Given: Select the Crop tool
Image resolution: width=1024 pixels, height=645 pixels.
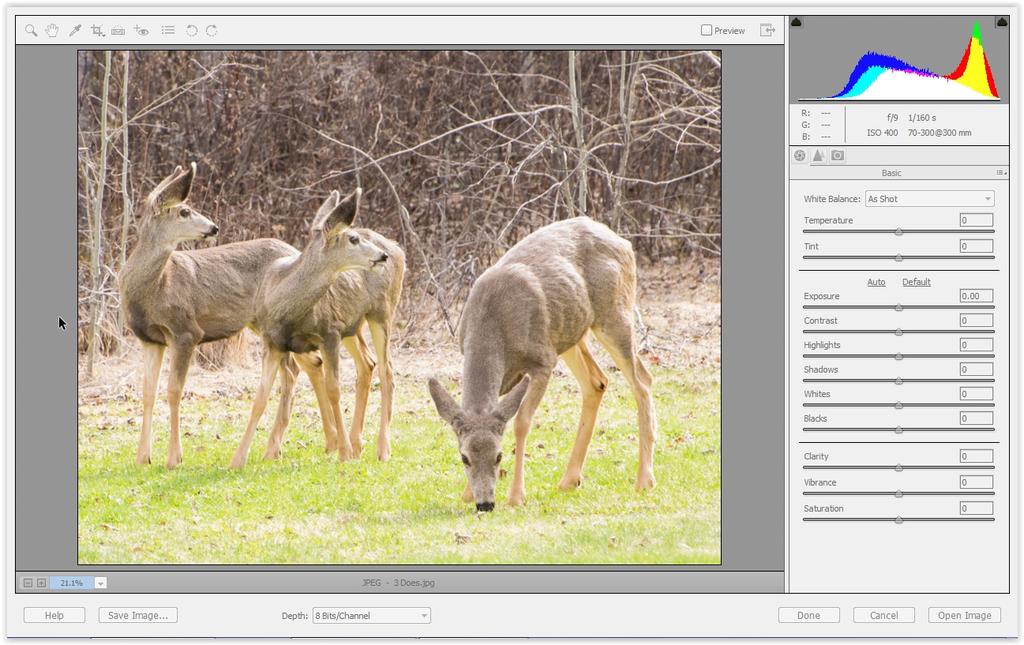Looking at the screenshot, I should tap(97, 31).
